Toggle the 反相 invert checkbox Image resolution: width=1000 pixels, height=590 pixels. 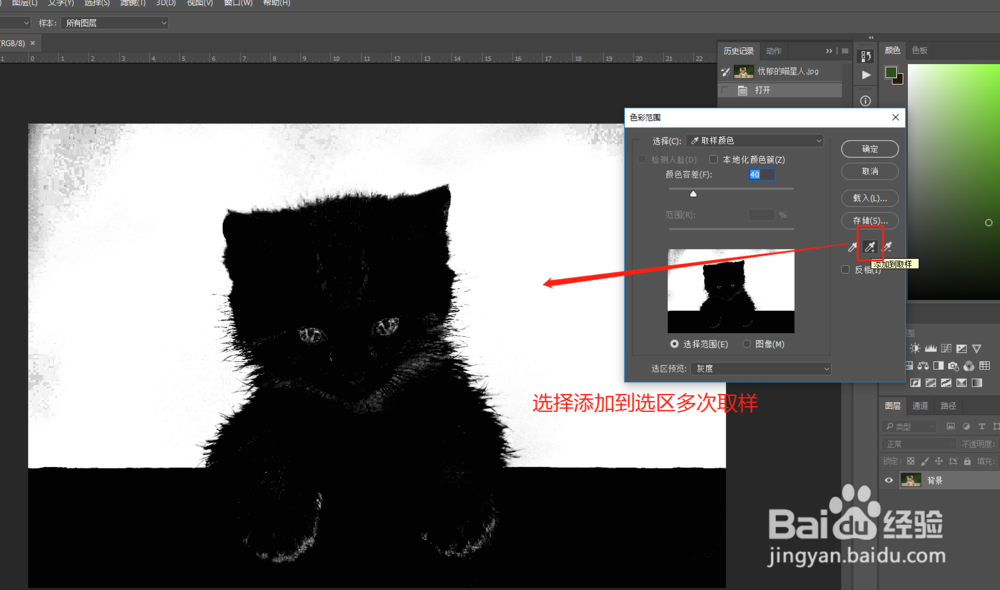(845, 270)
